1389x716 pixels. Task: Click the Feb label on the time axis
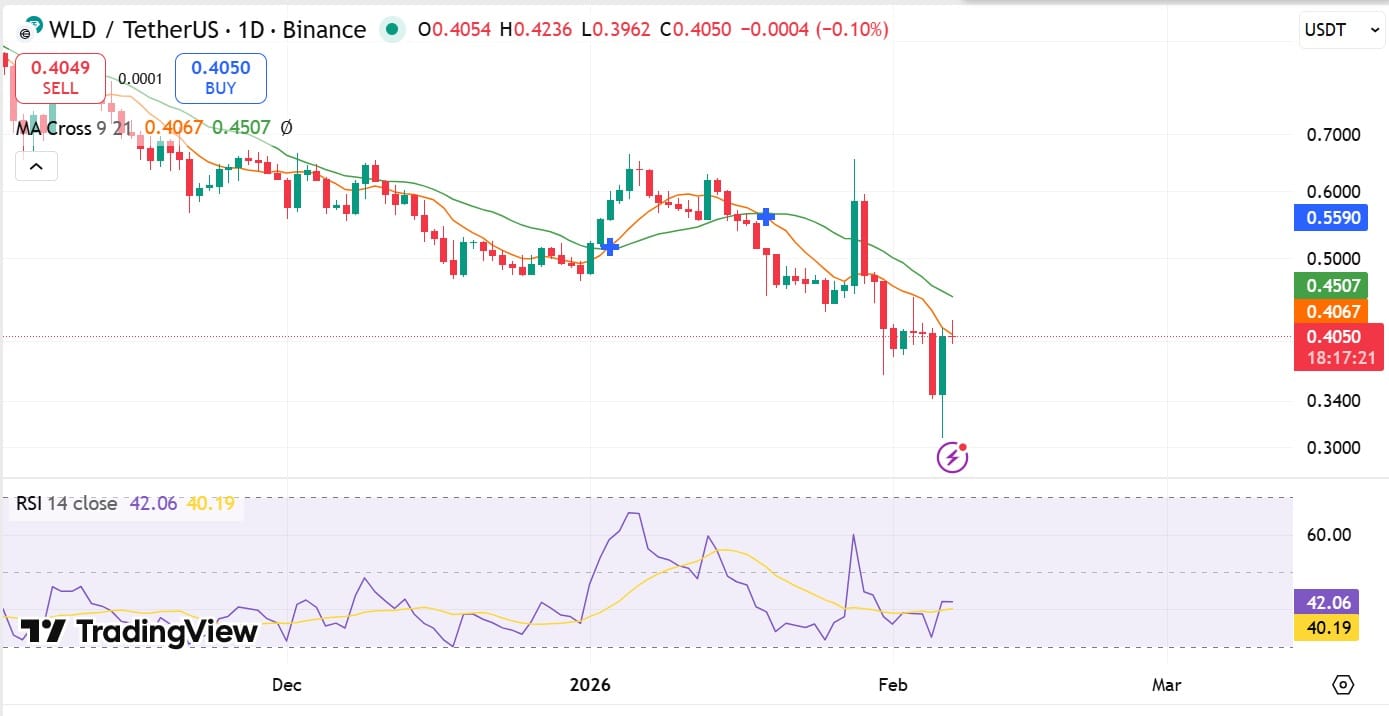coord(893,685)
